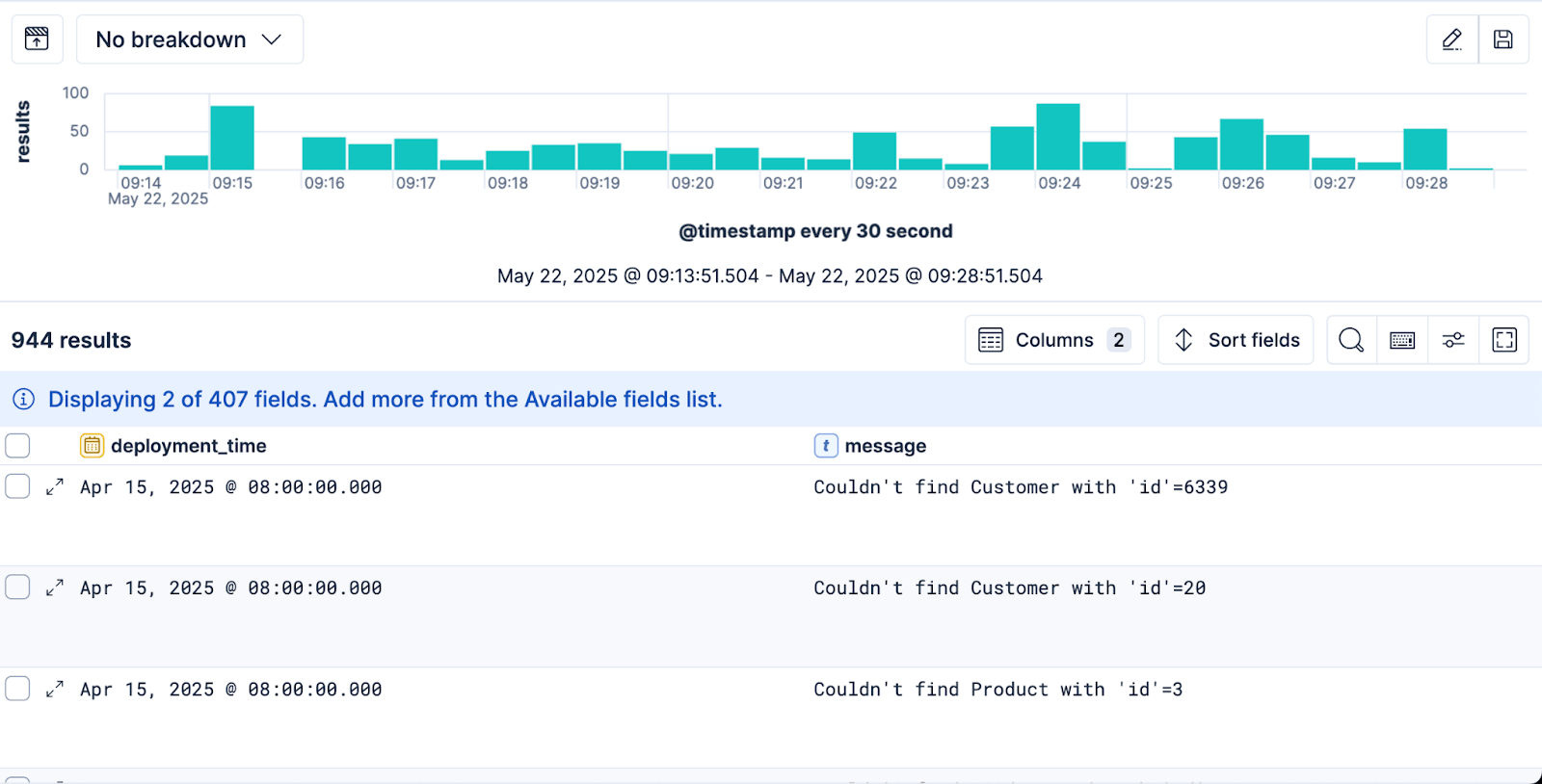Click the deployment_time column header
Screen dimensions: 1542x784
pos(188,446)
